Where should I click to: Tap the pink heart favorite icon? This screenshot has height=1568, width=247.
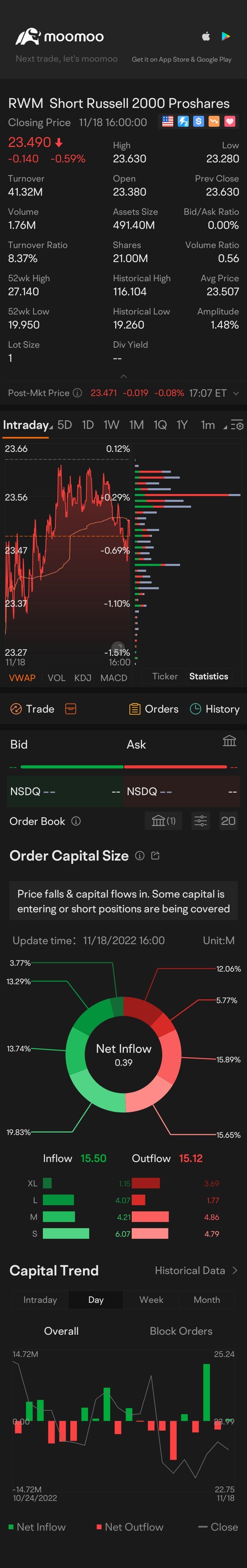pyautogui.click(x=230, y=122)
